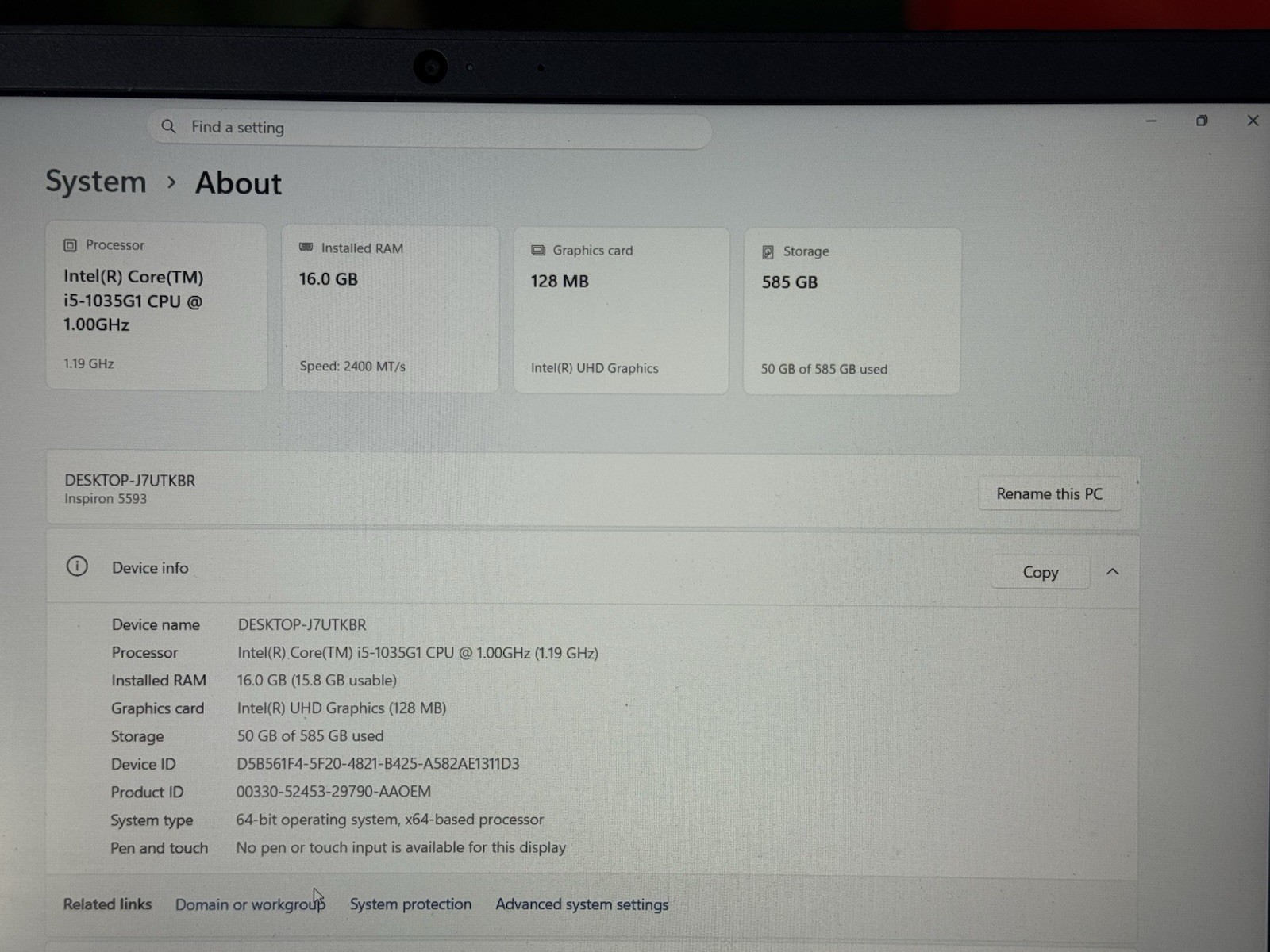Click the processor value in Device info
Screen dimensions: 1270x952
[x=418, y=653]
